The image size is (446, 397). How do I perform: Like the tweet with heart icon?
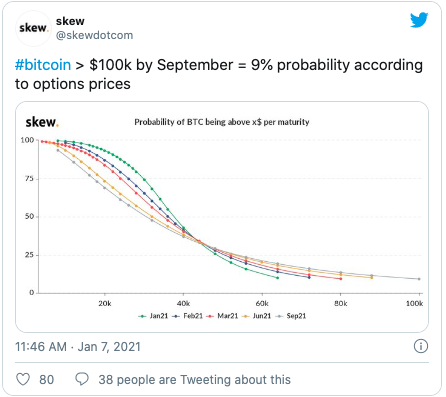point(23,379)
